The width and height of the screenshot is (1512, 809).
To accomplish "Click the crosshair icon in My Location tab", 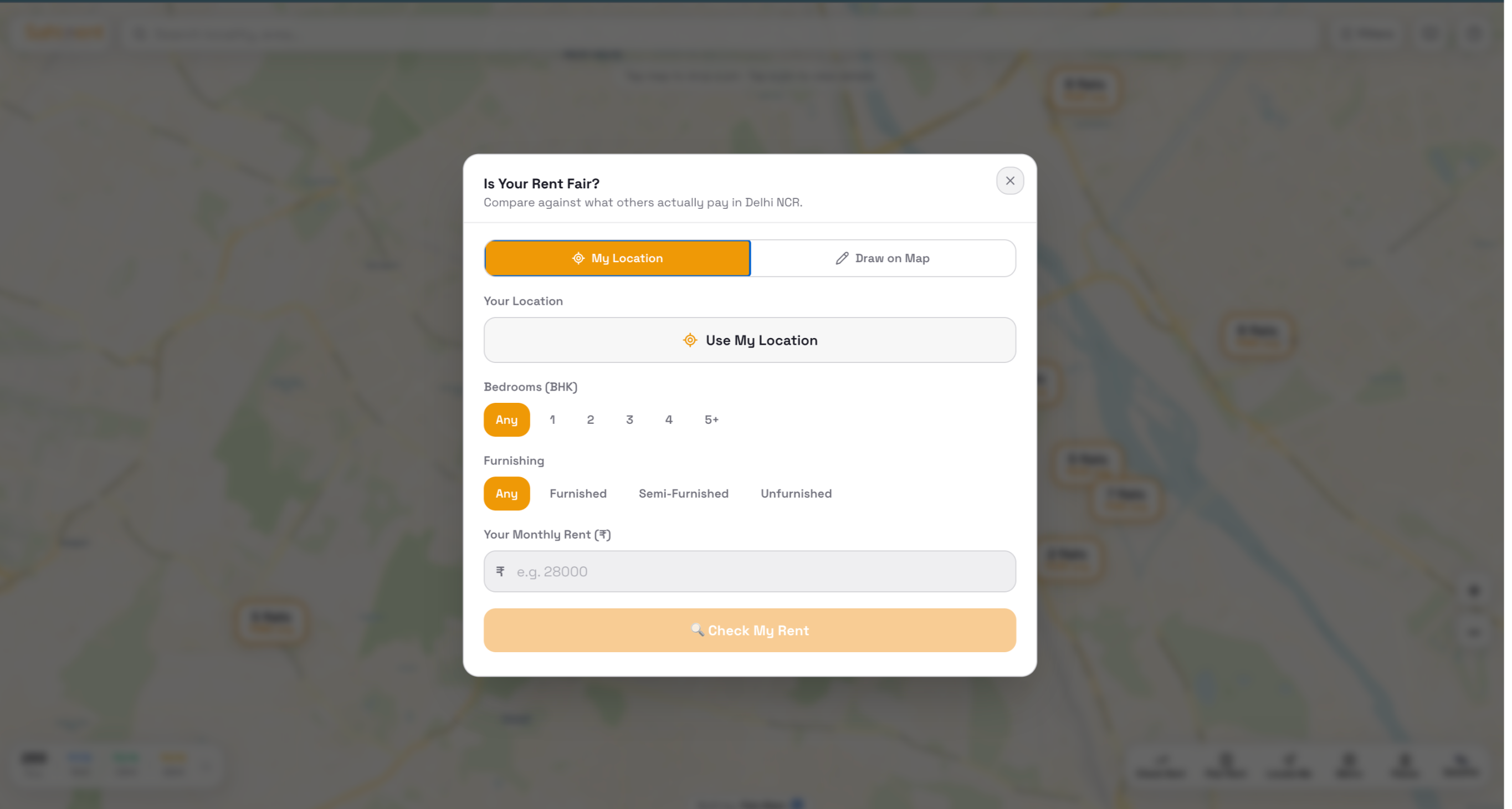I will [578, 258].
